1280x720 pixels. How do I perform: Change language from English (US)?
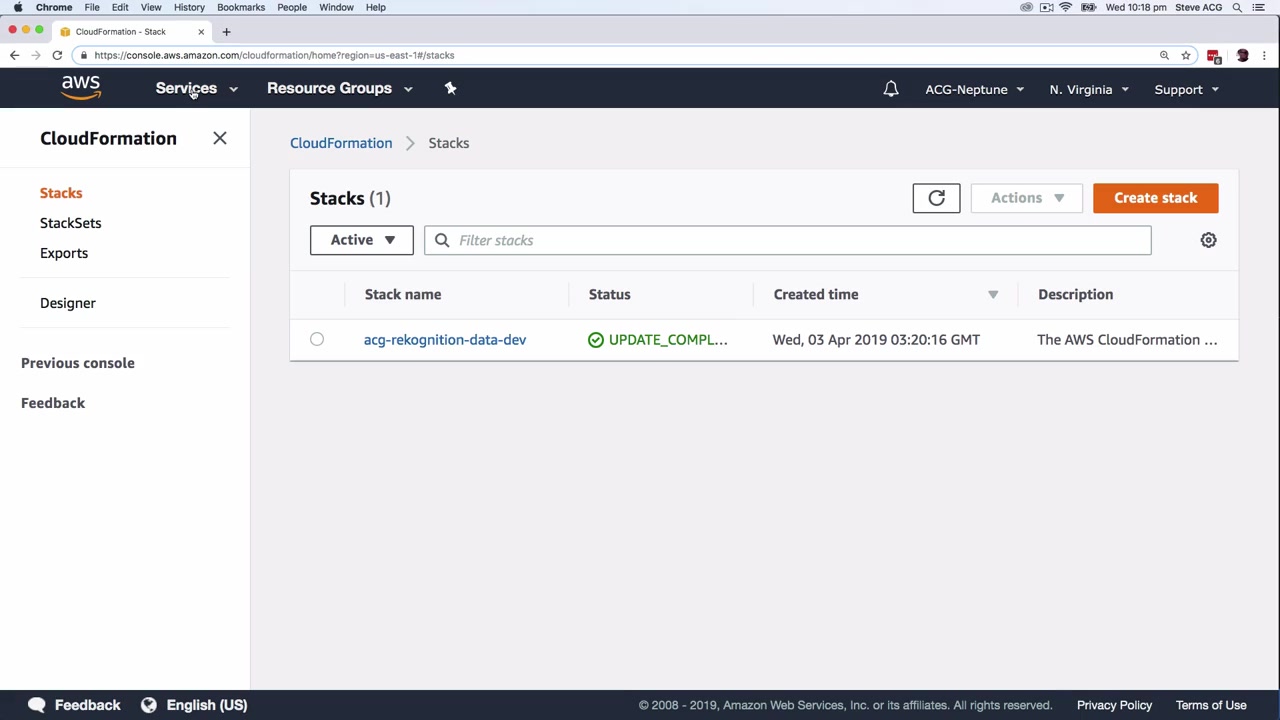click(207, 705)
